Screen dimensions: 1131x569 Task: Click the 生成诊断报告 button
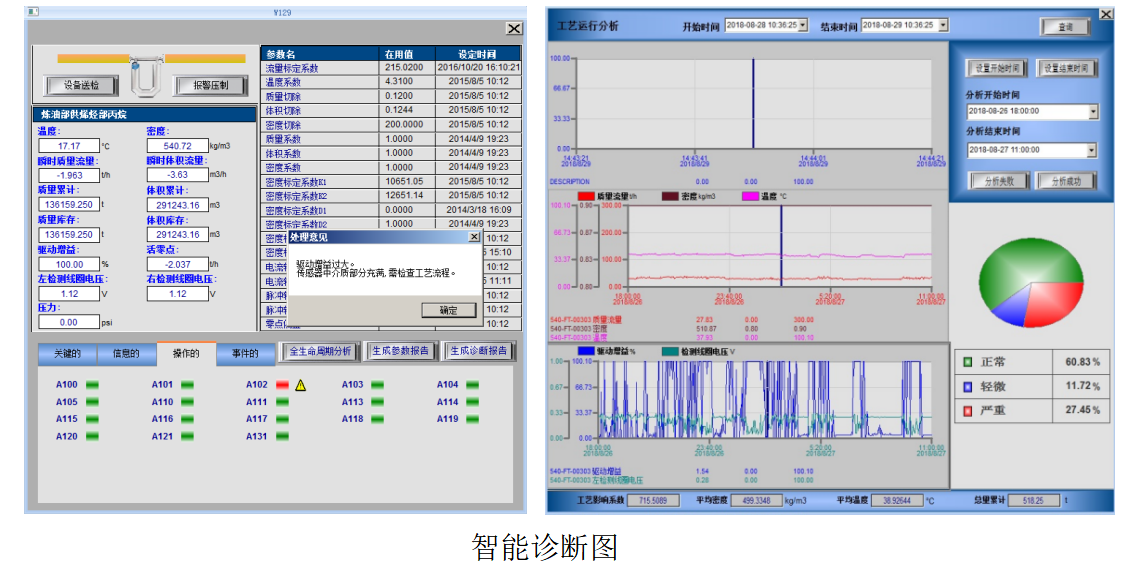477,352
